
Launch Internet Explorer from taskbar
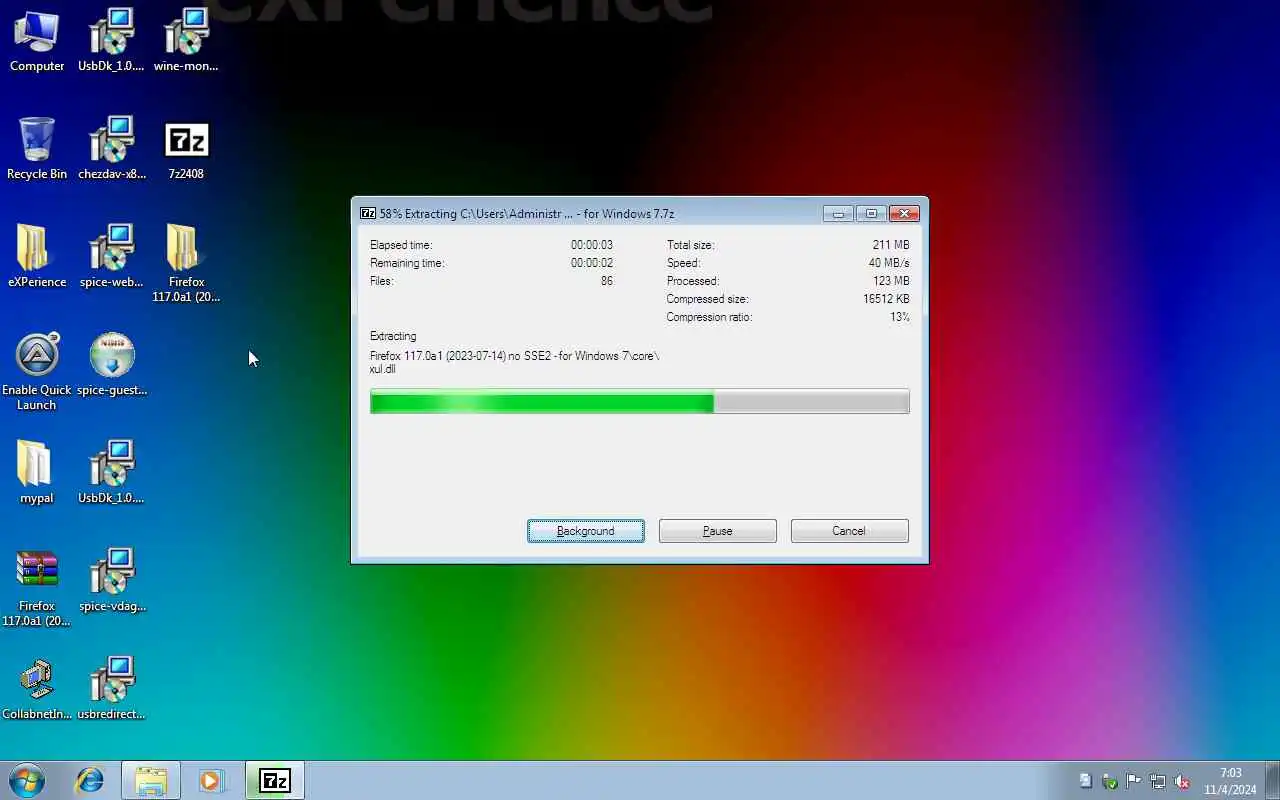coord(90,781)
